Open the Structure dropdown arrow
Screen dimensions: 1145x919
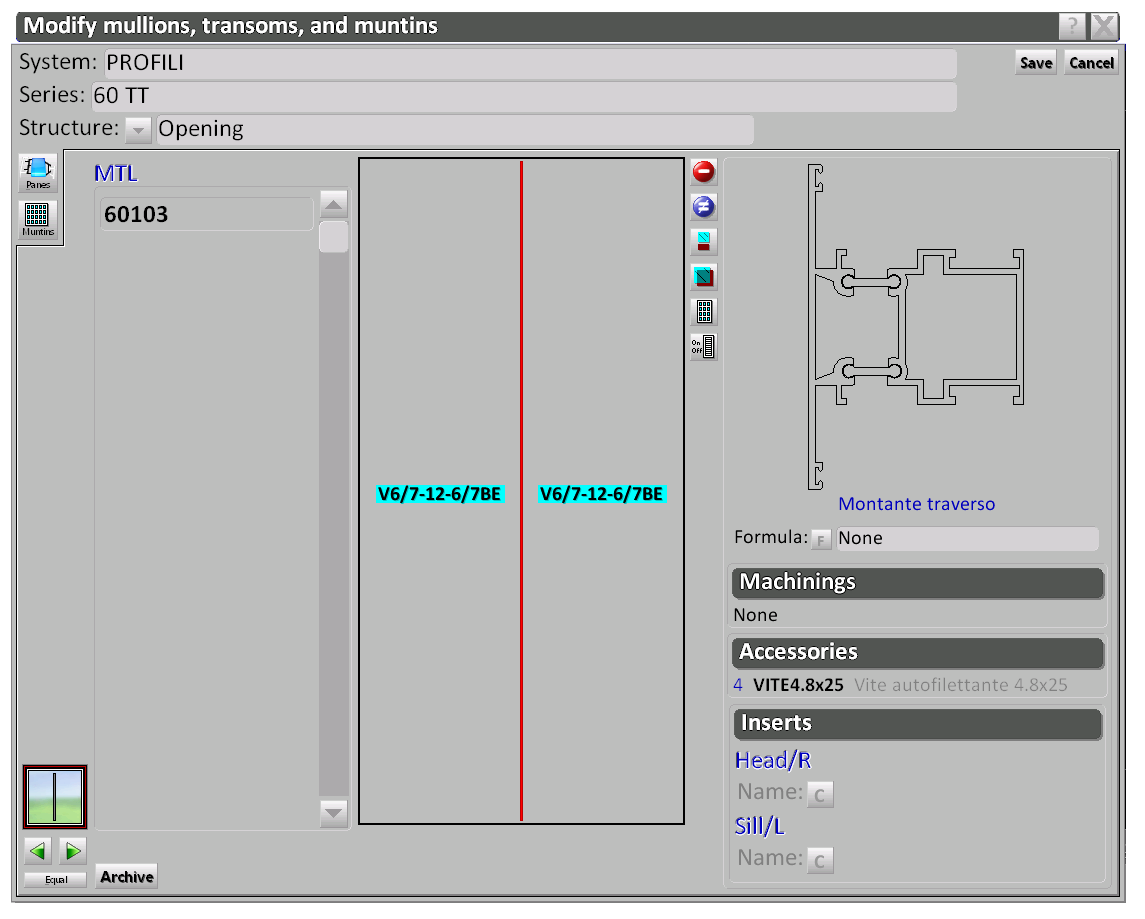[138, 130]
